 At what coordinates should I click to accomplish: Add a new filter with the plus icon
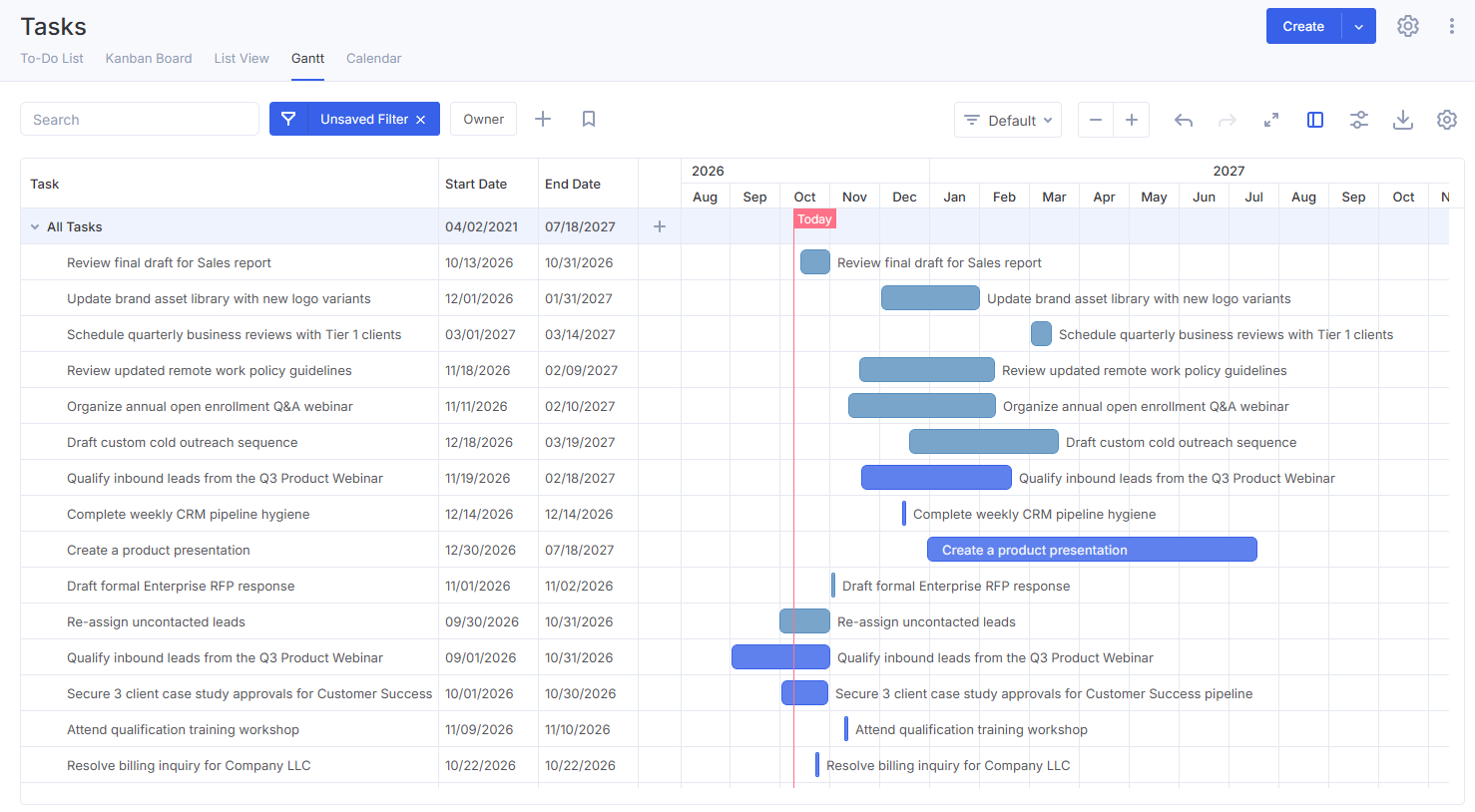543,119
